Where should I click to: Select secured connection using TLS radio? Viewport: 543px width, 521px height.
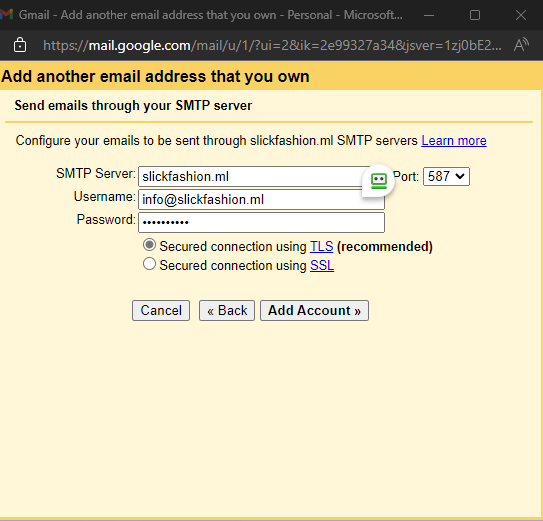149,245
